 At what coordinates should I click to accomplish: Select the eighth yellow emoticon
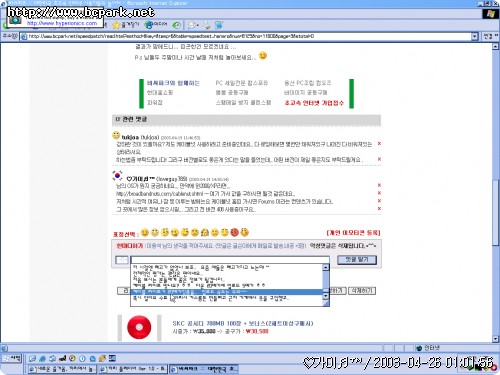tap(215, 232)
